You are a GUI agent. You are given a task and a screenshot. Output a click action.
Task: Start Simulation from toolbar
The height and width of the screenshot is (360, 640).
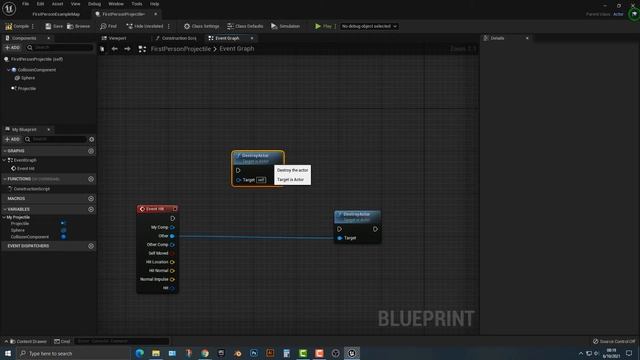(x=285, y=26)
